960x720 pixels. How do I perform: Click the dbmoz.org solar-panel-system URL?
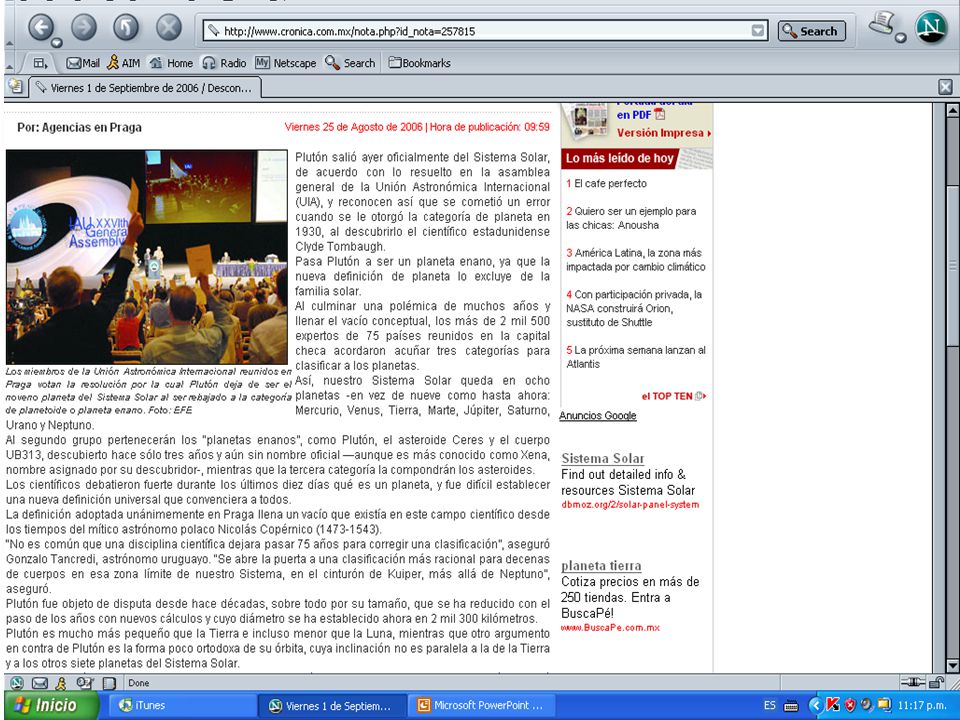point(630,504)
